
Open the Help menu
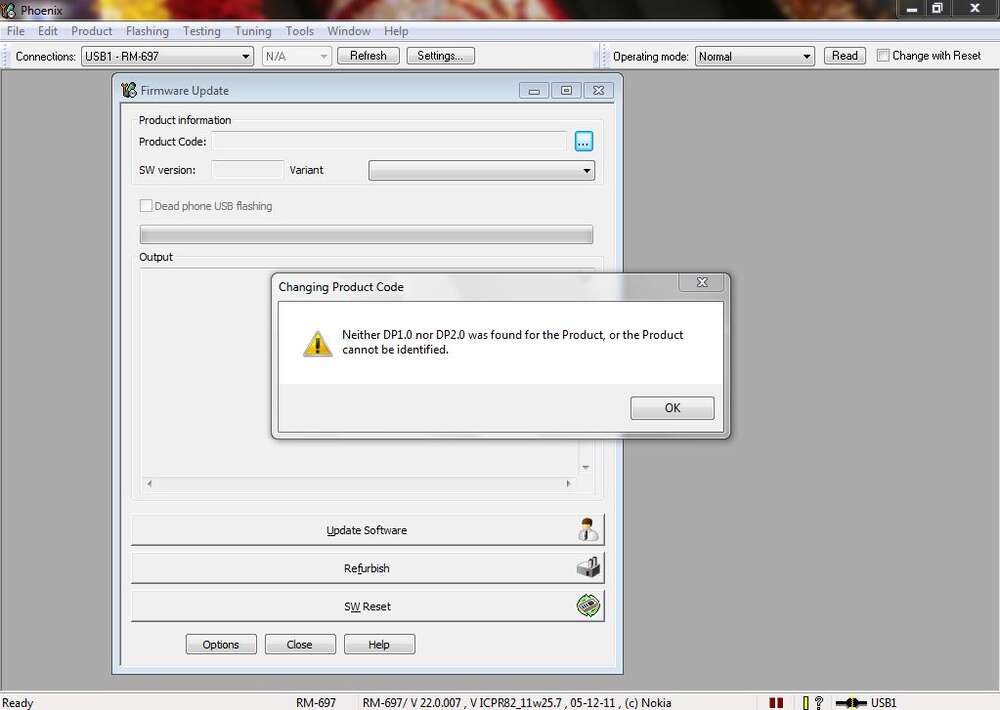point(395,31)
